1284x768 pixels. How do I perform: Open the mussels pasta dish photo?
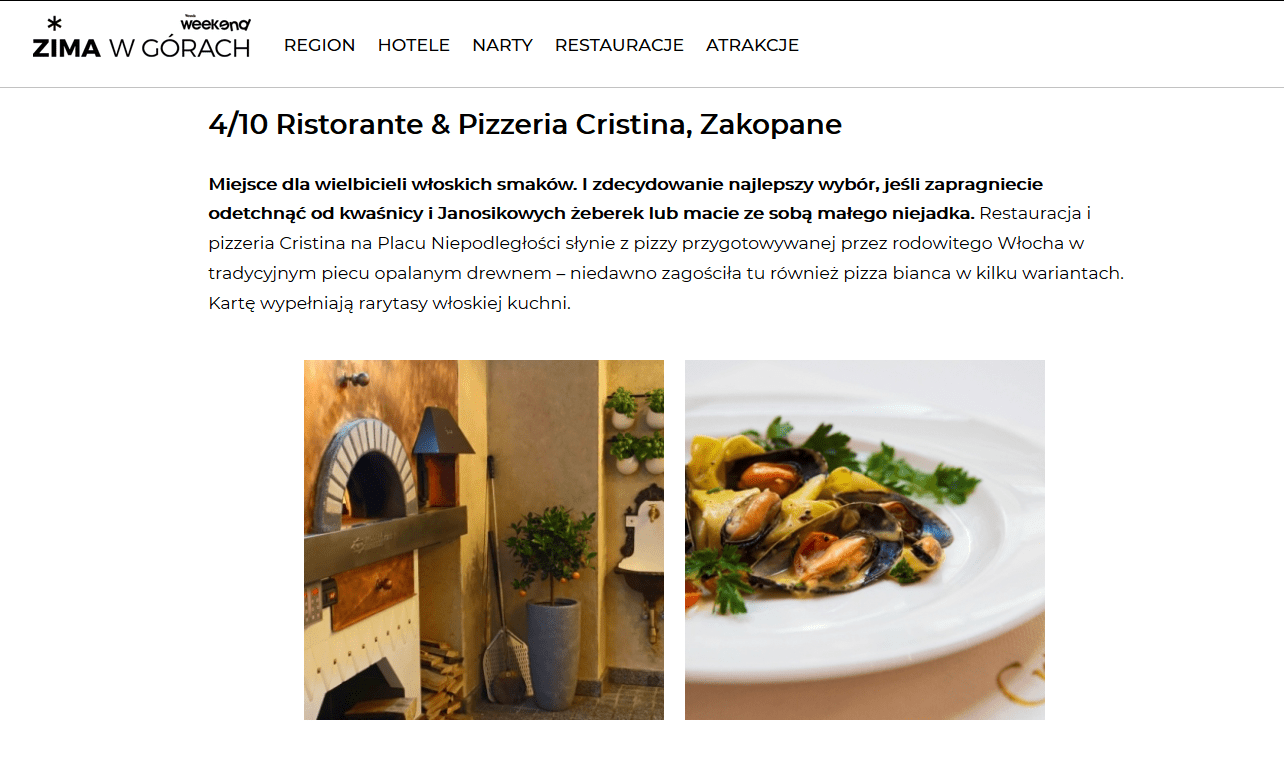point(865,540)
